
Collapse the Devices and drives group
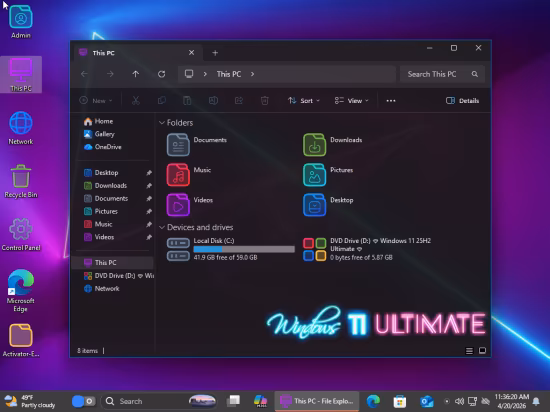[x=162, y=227]
